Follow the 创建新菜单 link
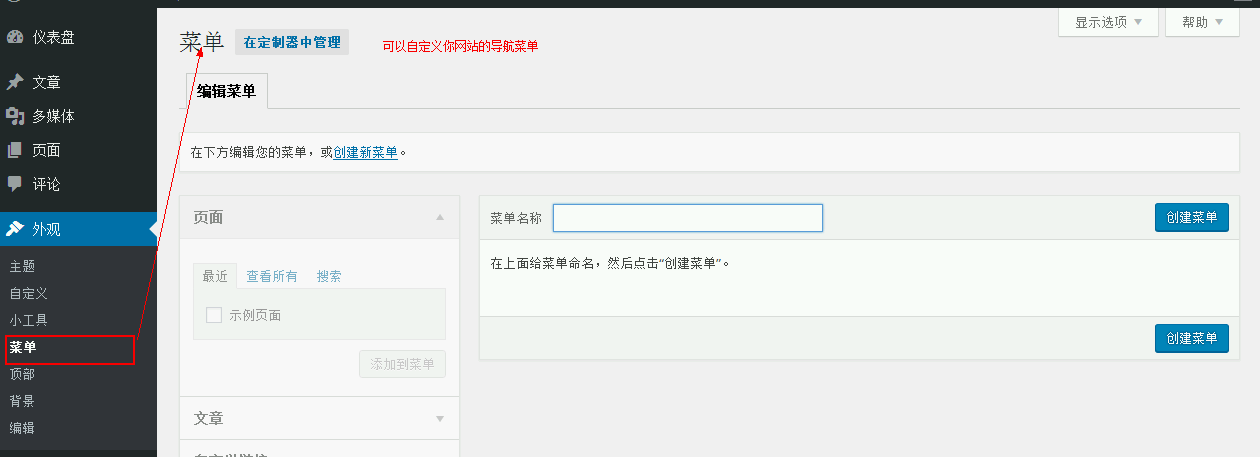This screenshot has height=457, width=1260. [x=365, y=153]
